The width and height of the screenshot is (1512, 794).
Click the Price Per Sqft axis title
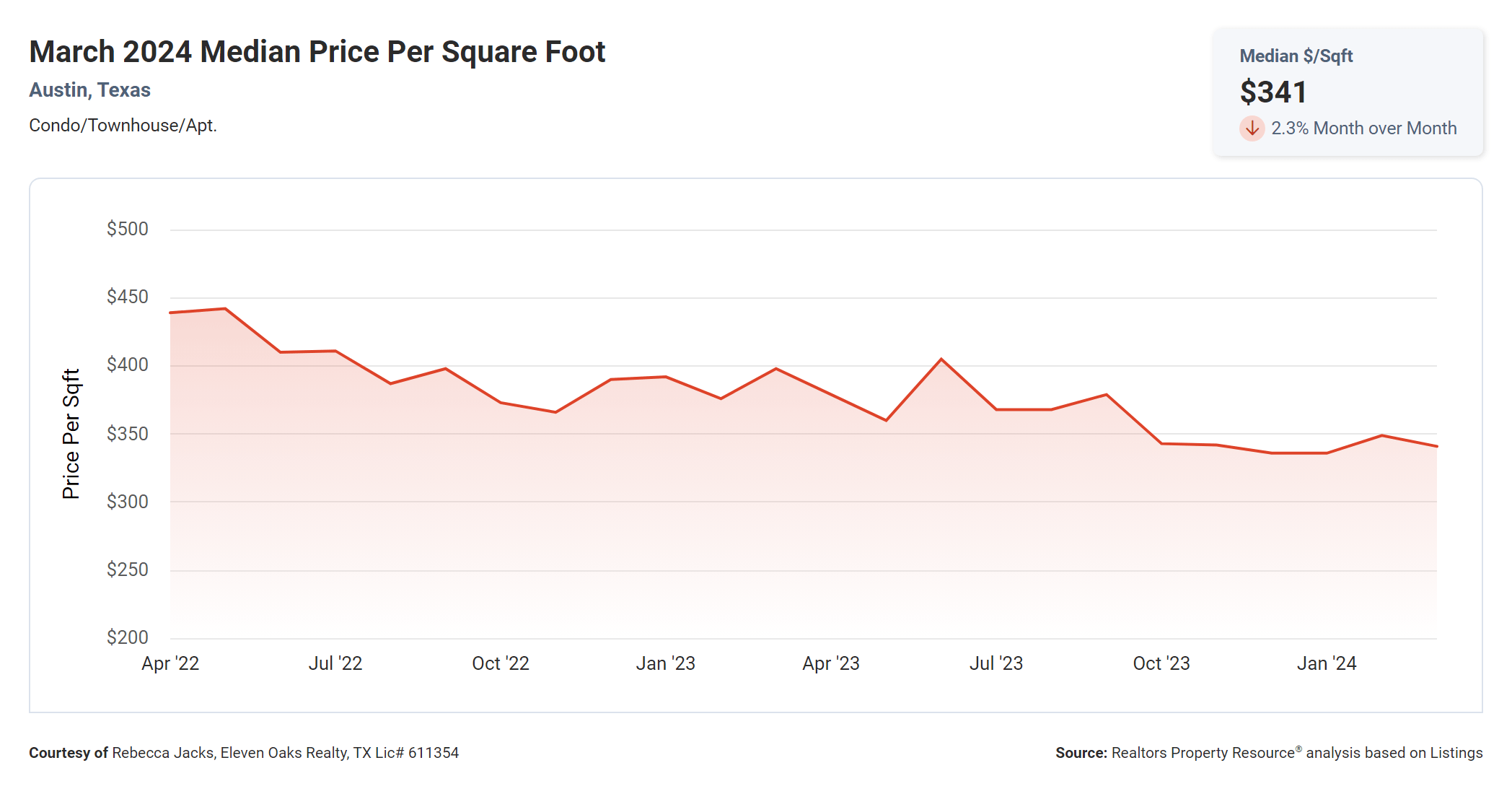(71, 434)
